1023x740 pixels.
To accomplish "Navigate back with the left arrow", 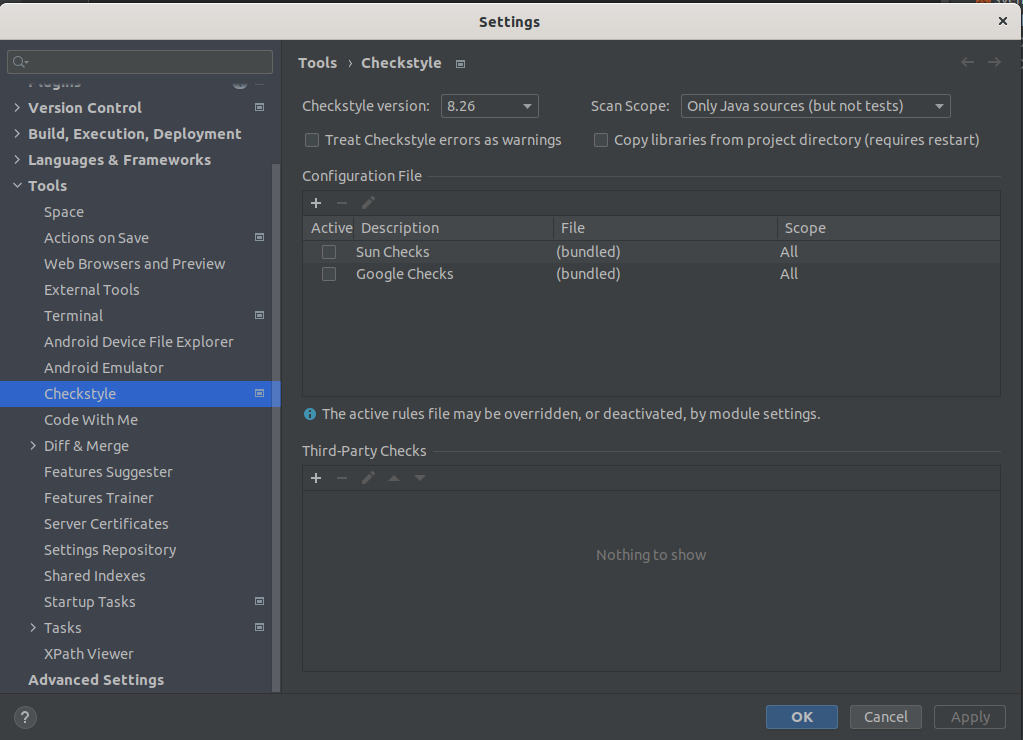I will tap(968, 62).
